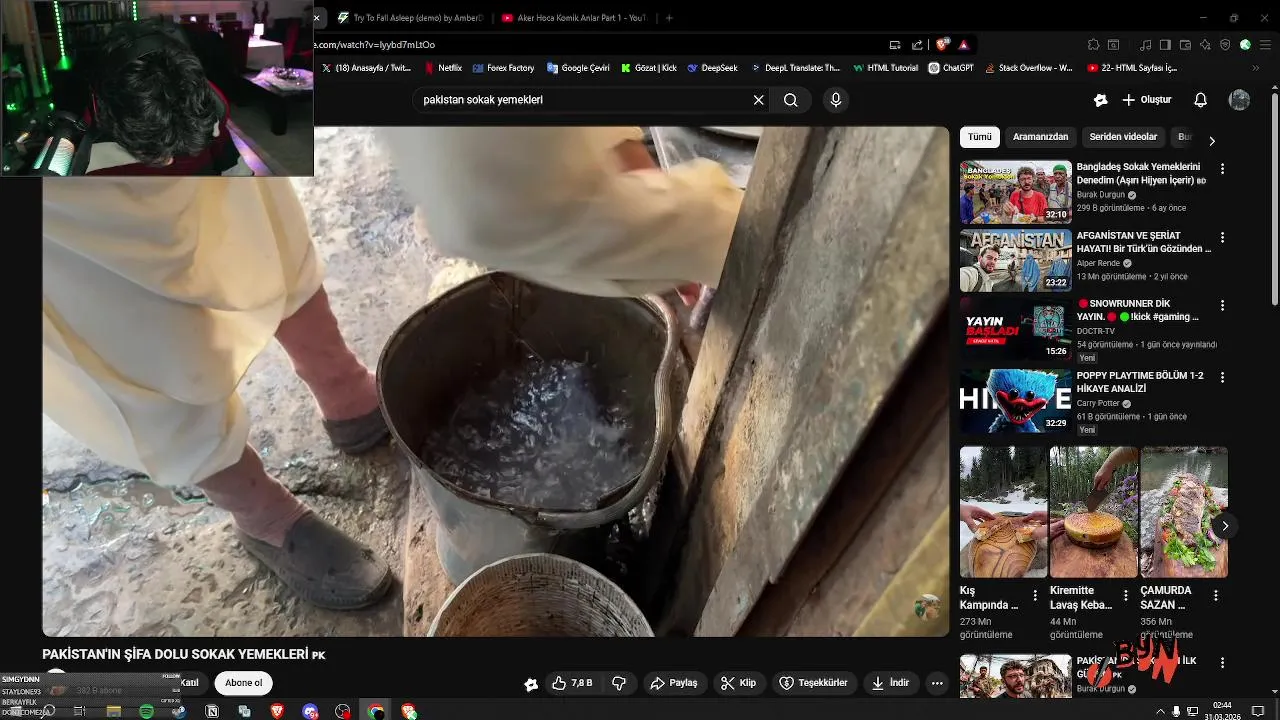The width and height of the screenshot is (1280, 720).
Task: Open options menu for POPPY PLAYTIME video
Action: click(1222, 377)
